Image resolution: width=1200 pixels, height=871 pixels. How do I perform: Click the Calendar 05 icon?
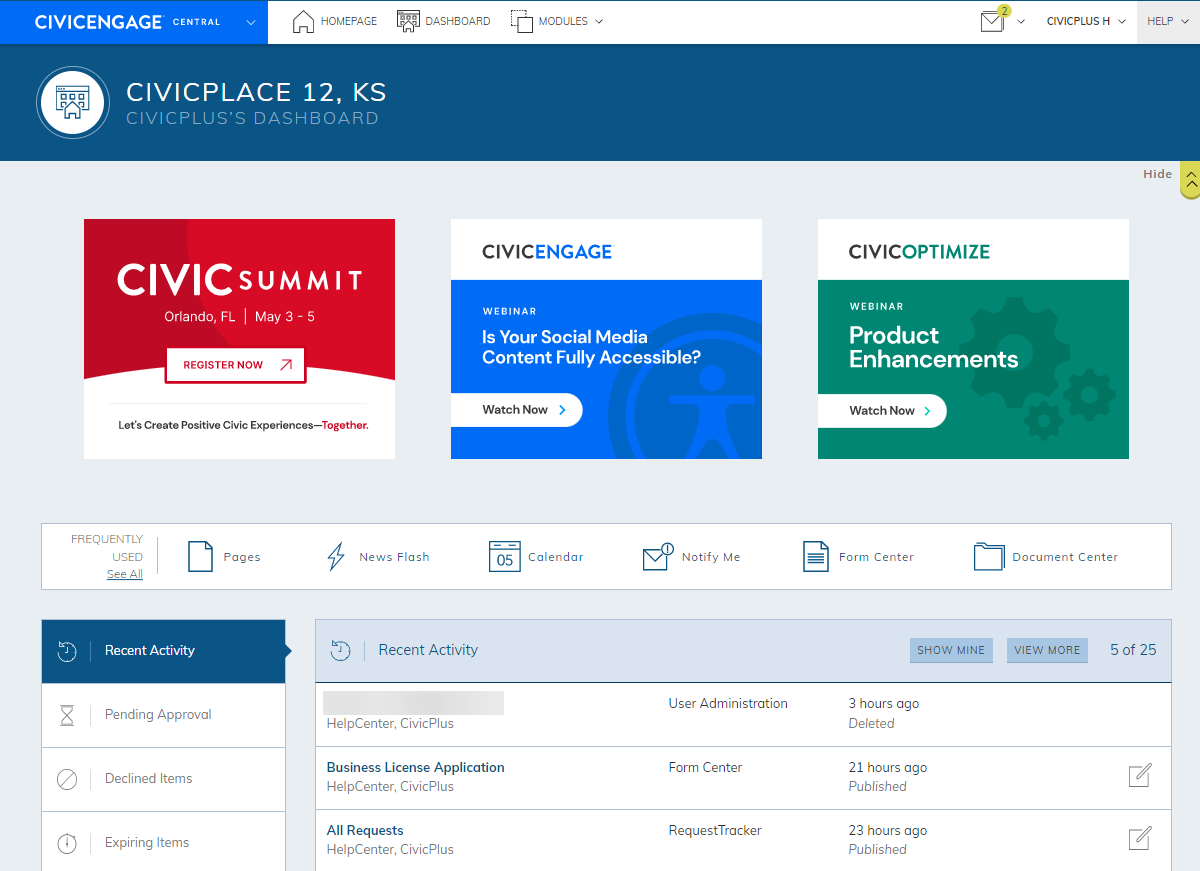pyautogui.click(x=505, y=556)
